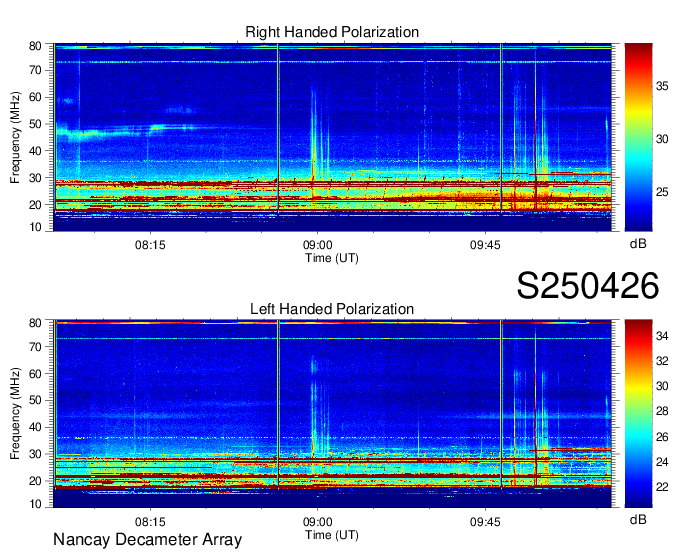Click inside the Right Handed Polarization spectrogram
The width and height of the screenshot is (680, 552).
332,137
